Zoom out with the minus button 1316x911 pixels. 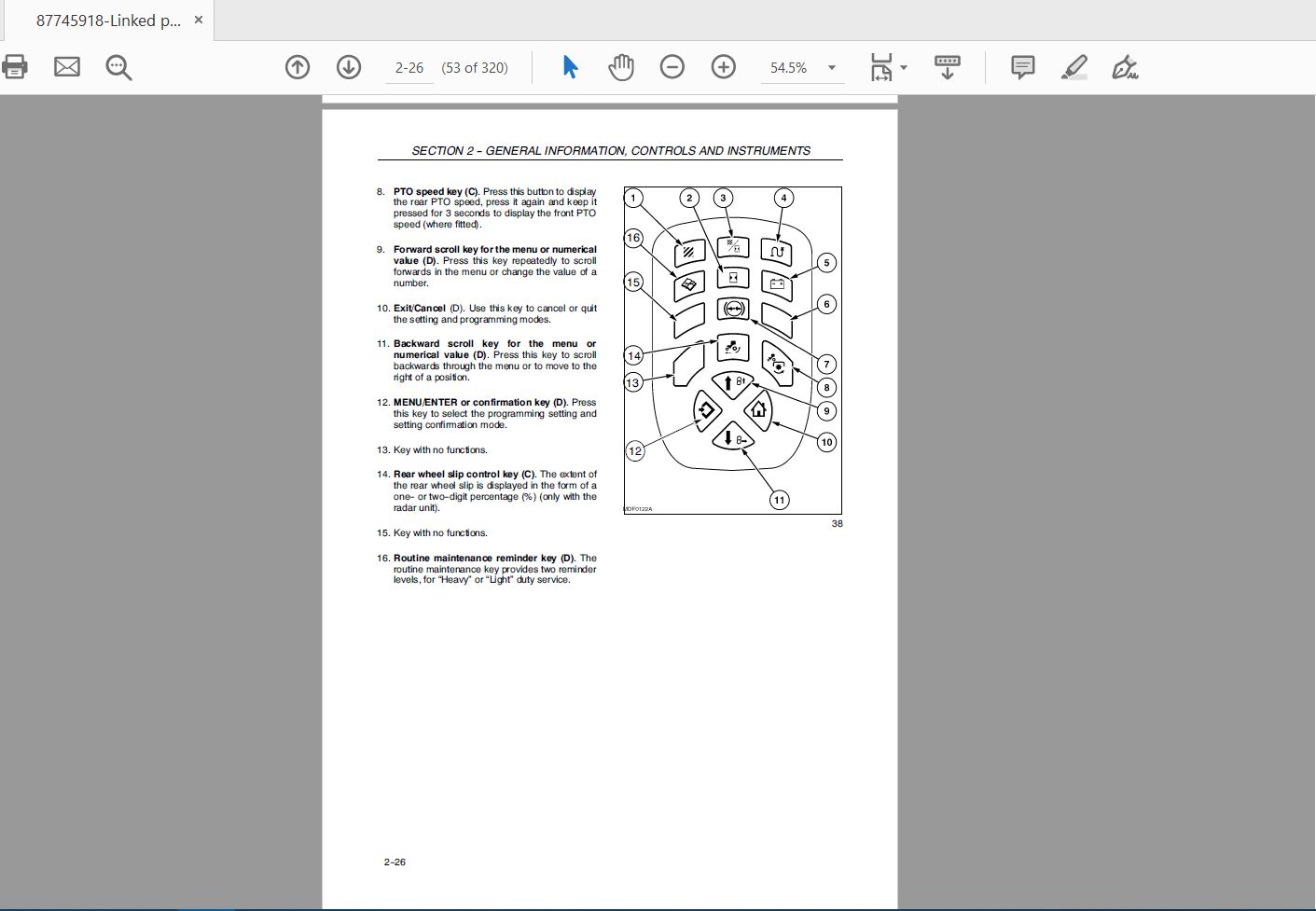tap(672, 67)
